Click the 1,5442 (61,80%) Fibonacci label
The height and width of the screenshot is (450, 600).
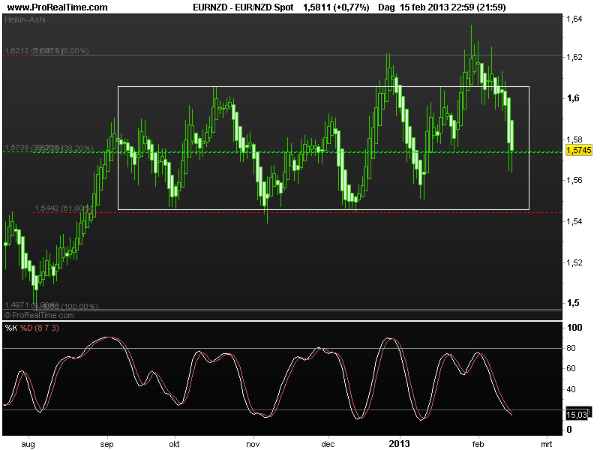tap(64, 208)
